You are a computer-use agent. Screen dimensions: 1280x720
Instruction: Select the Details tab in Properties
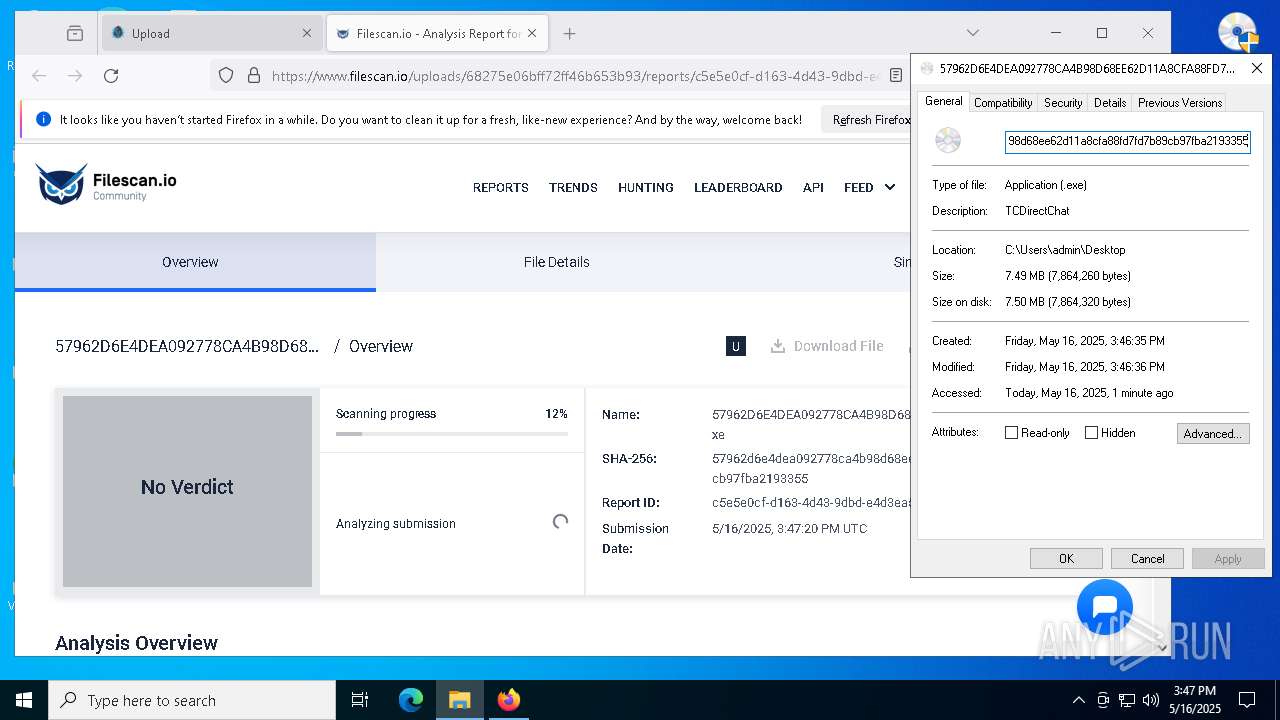1110,103
